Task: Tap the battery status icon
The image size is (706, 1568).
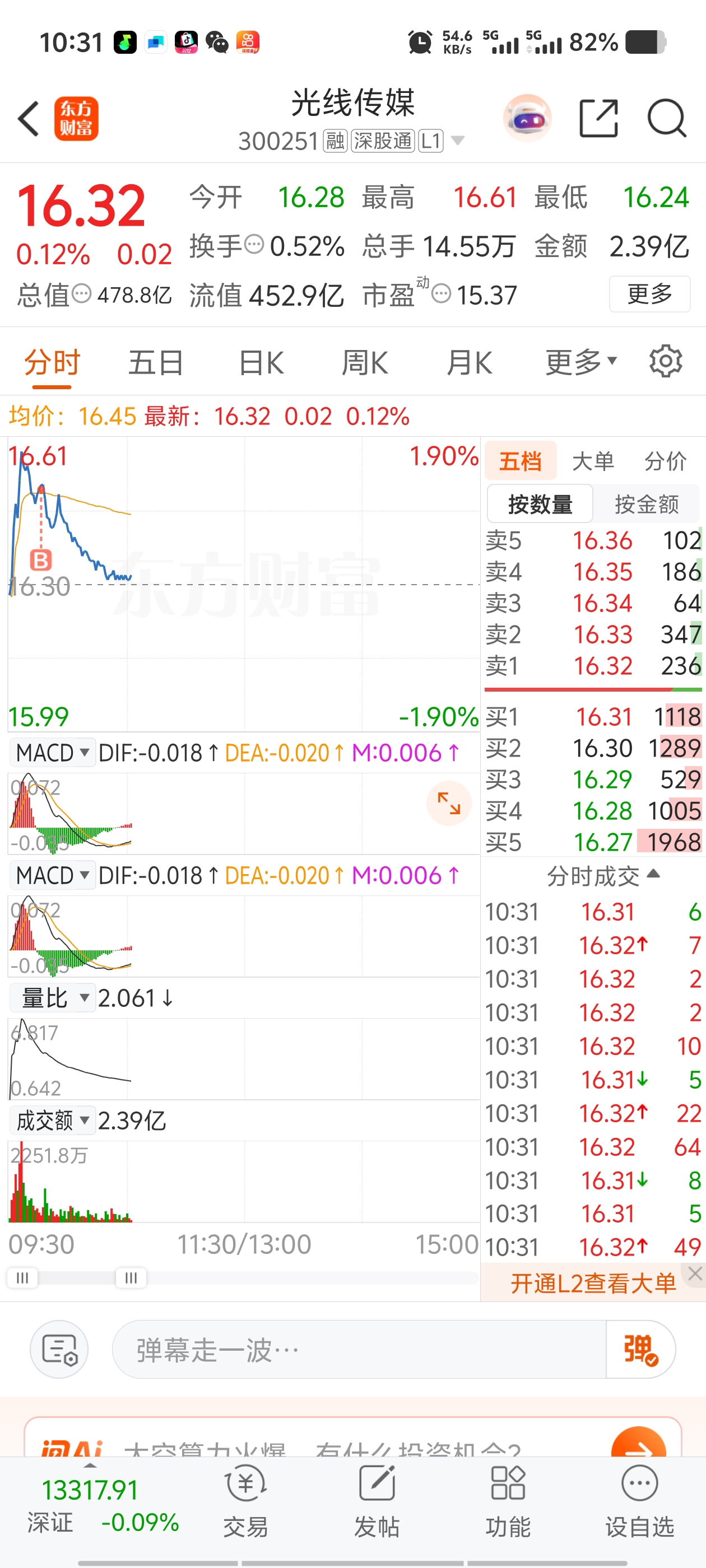Action: (645, 43)
